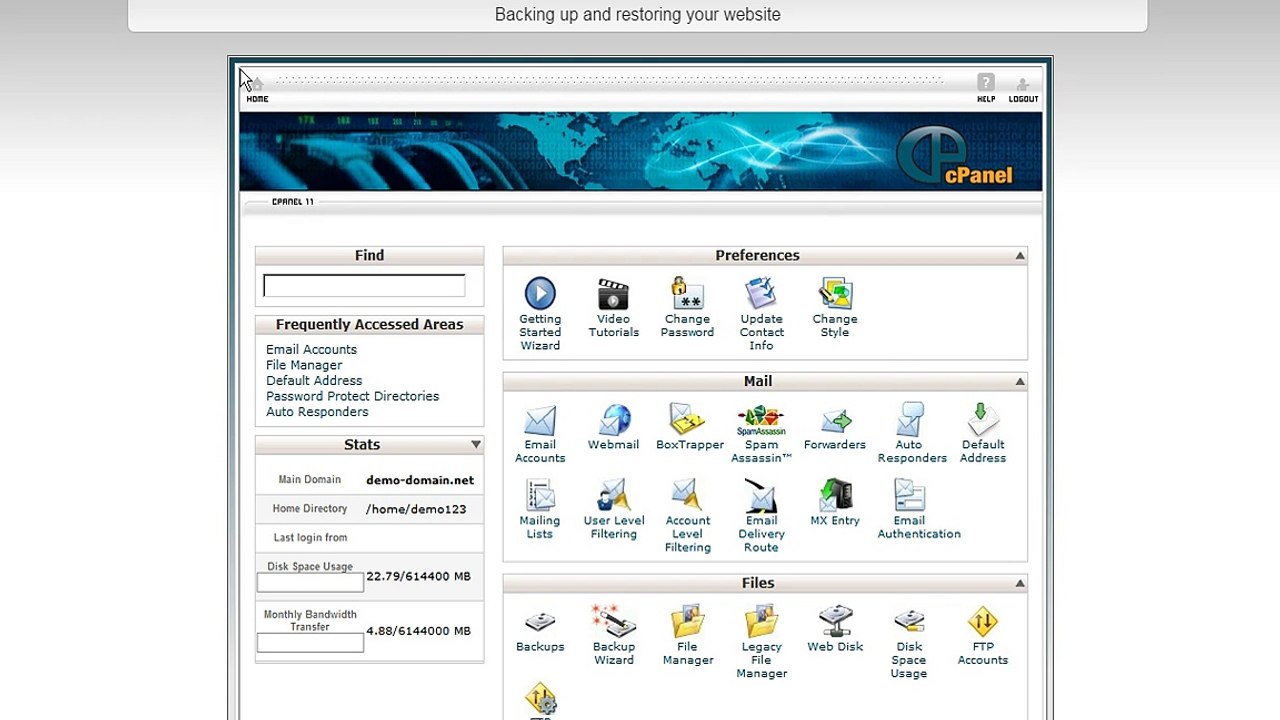Open the Default Address icon in Mail

tap(983, 420)
